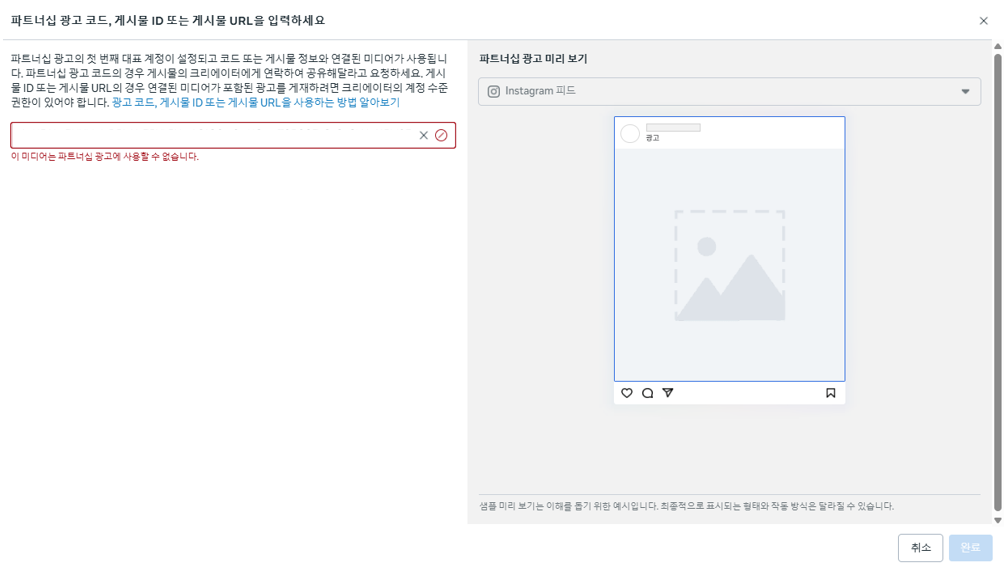This screenshot has width=1005, height=567.
Task: Expand the preview dropdown using caret arrow
Action: point(965,92)
